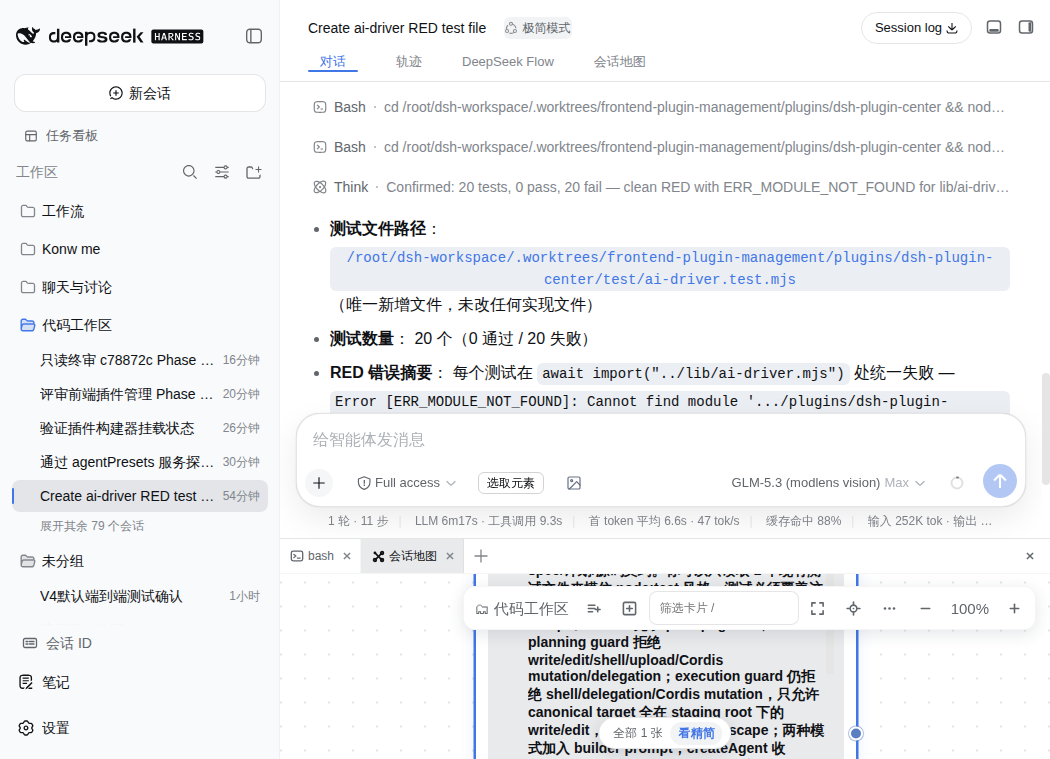Toggle 看精简 compact view

tap(696, 733)
